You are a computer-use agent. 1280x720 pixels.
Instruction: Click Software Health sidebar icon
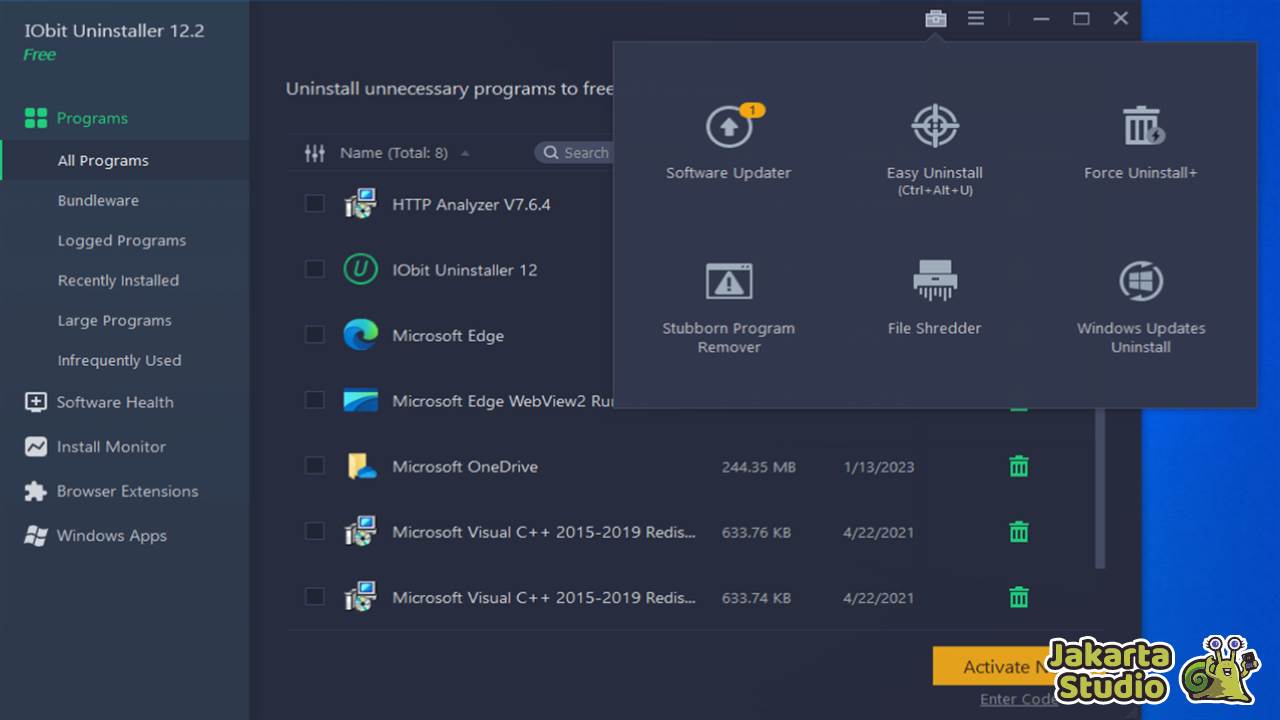[x=36, y=402]
